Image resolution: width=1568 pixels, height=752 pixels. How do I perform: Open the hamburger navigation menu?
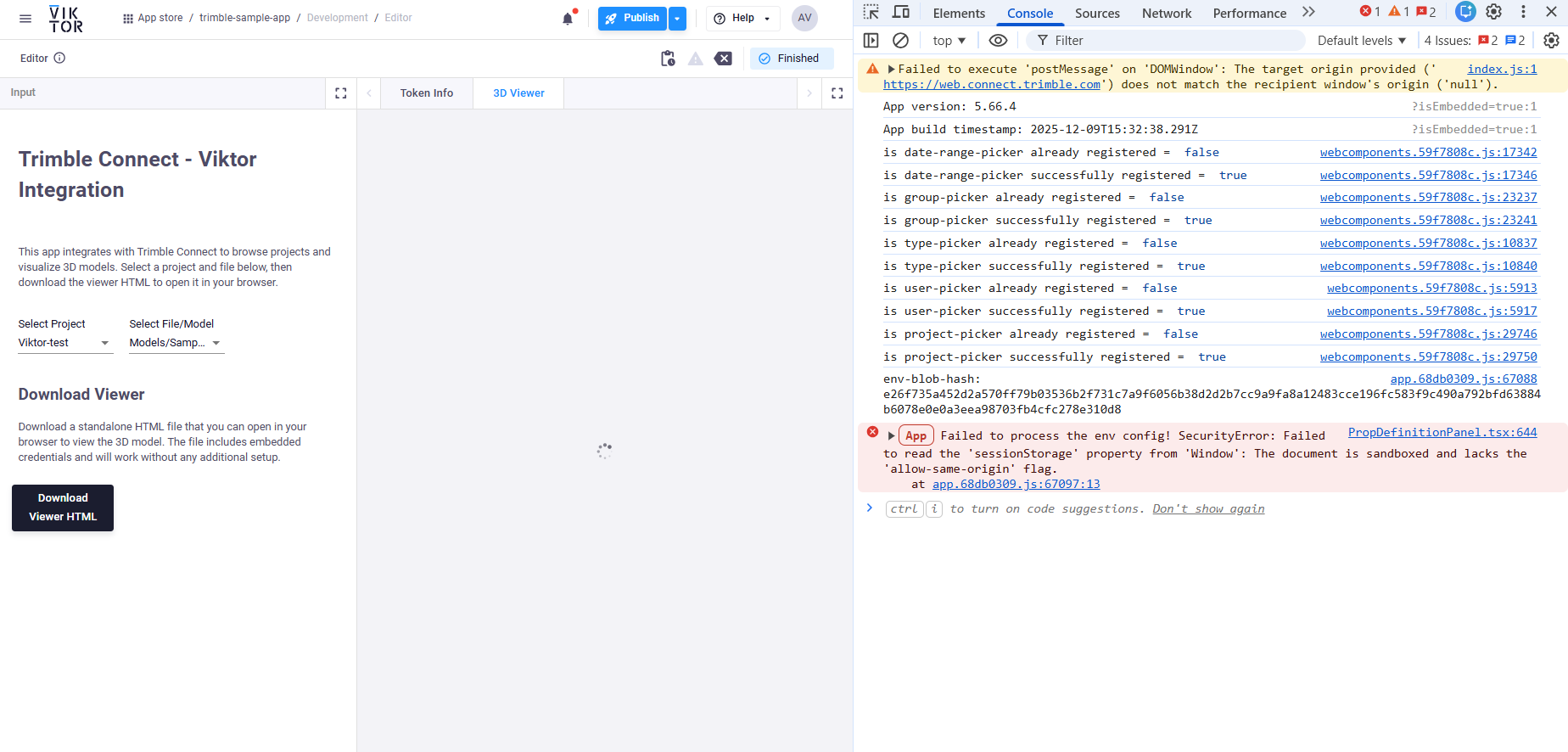coord(25,18)
